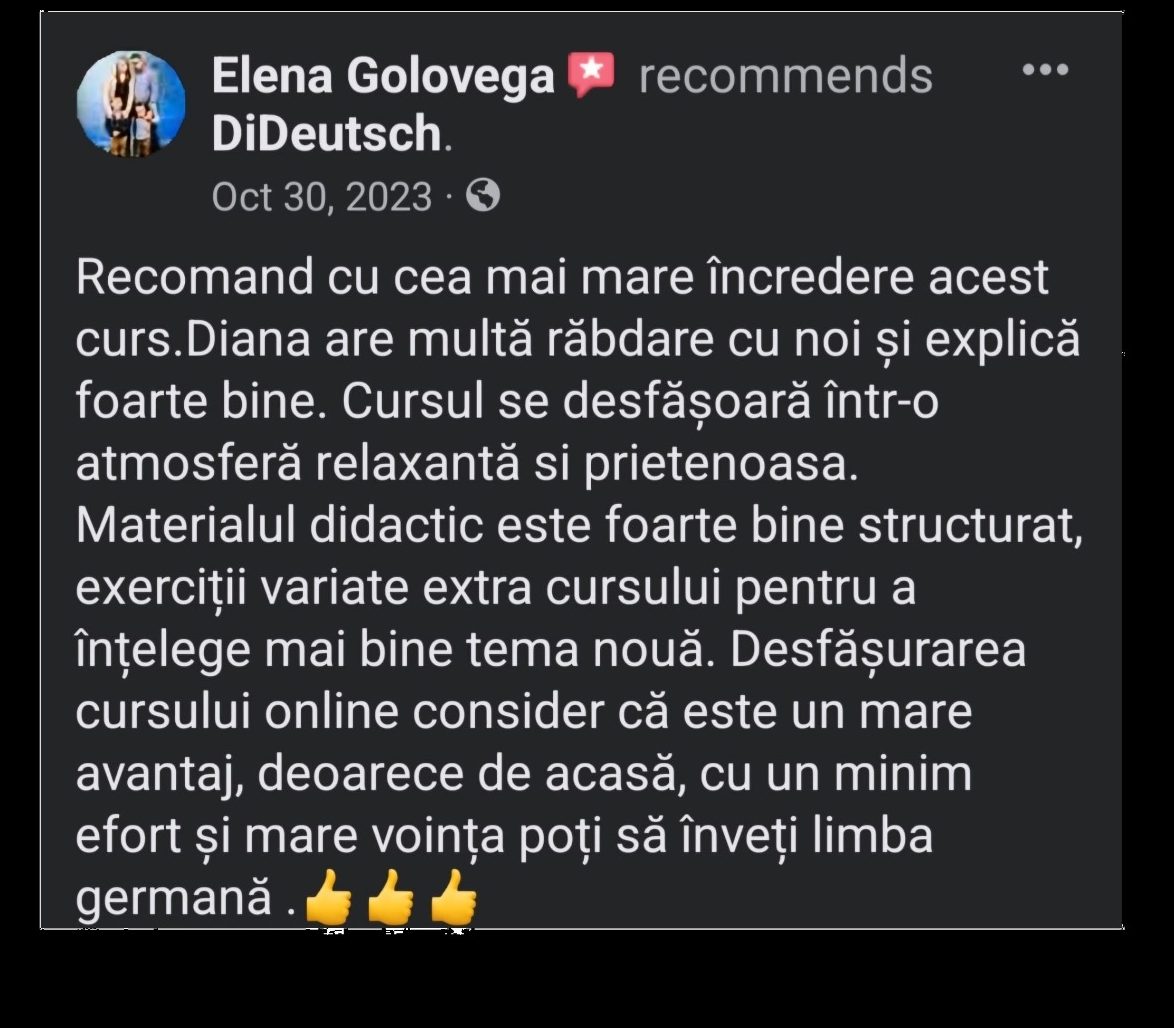The width and height of the screenshot is (1174, 1028).
Task: Click the globe public audience icon
Action: 483,196
